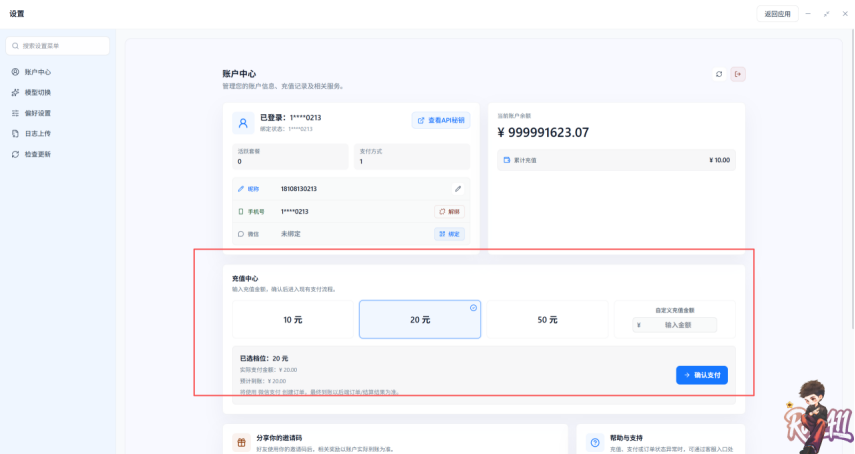The image size is (855, 454).
Task: Click the gift icon in 分享你的邀请码 card
Action: tap(241, 443)
